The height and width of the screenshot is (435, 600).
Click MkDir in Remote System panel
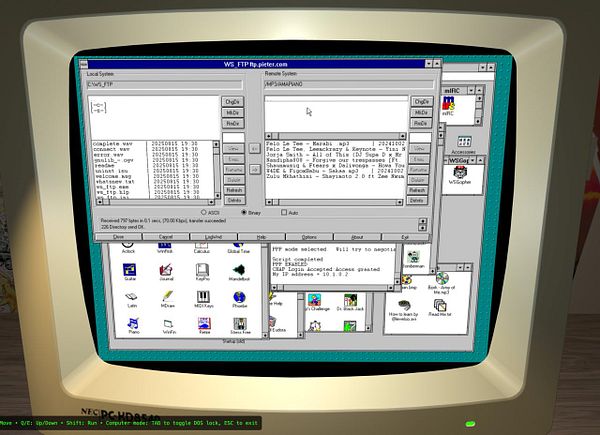pyautogui.click(x=422, y=112)
